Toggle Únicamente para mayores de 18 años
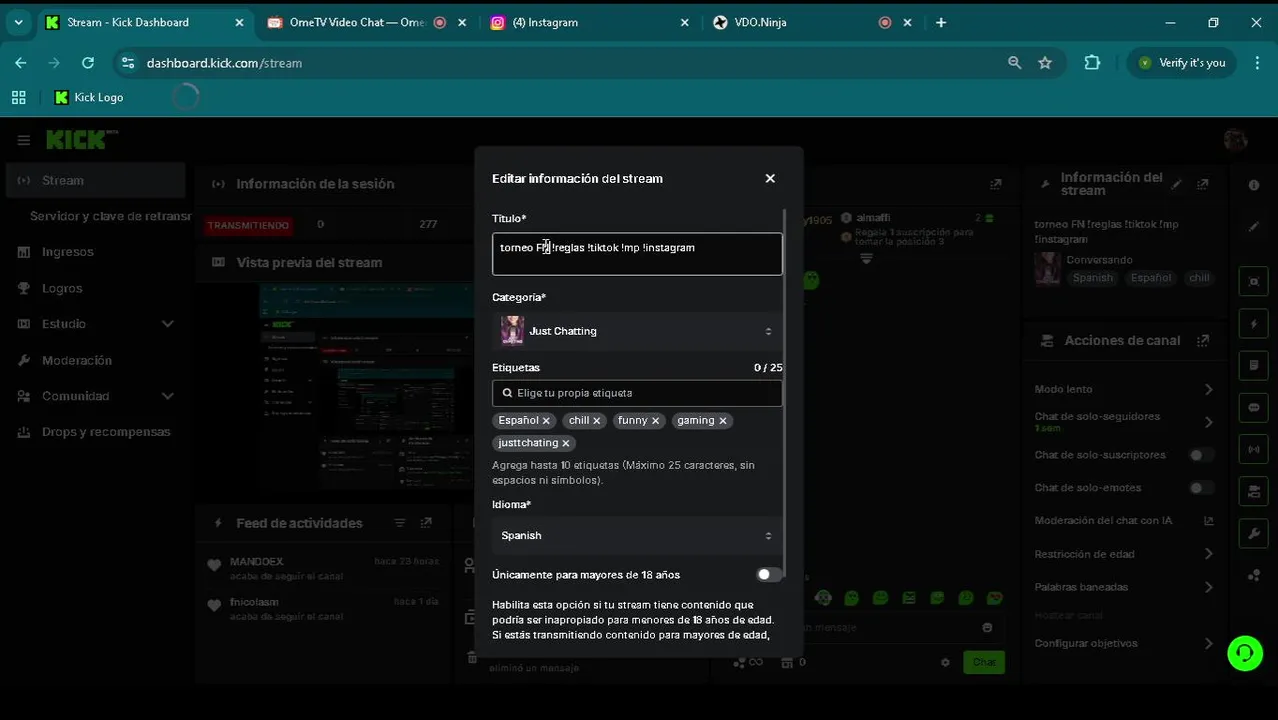This screenshot has width=1278, height=720. point(769,575)
